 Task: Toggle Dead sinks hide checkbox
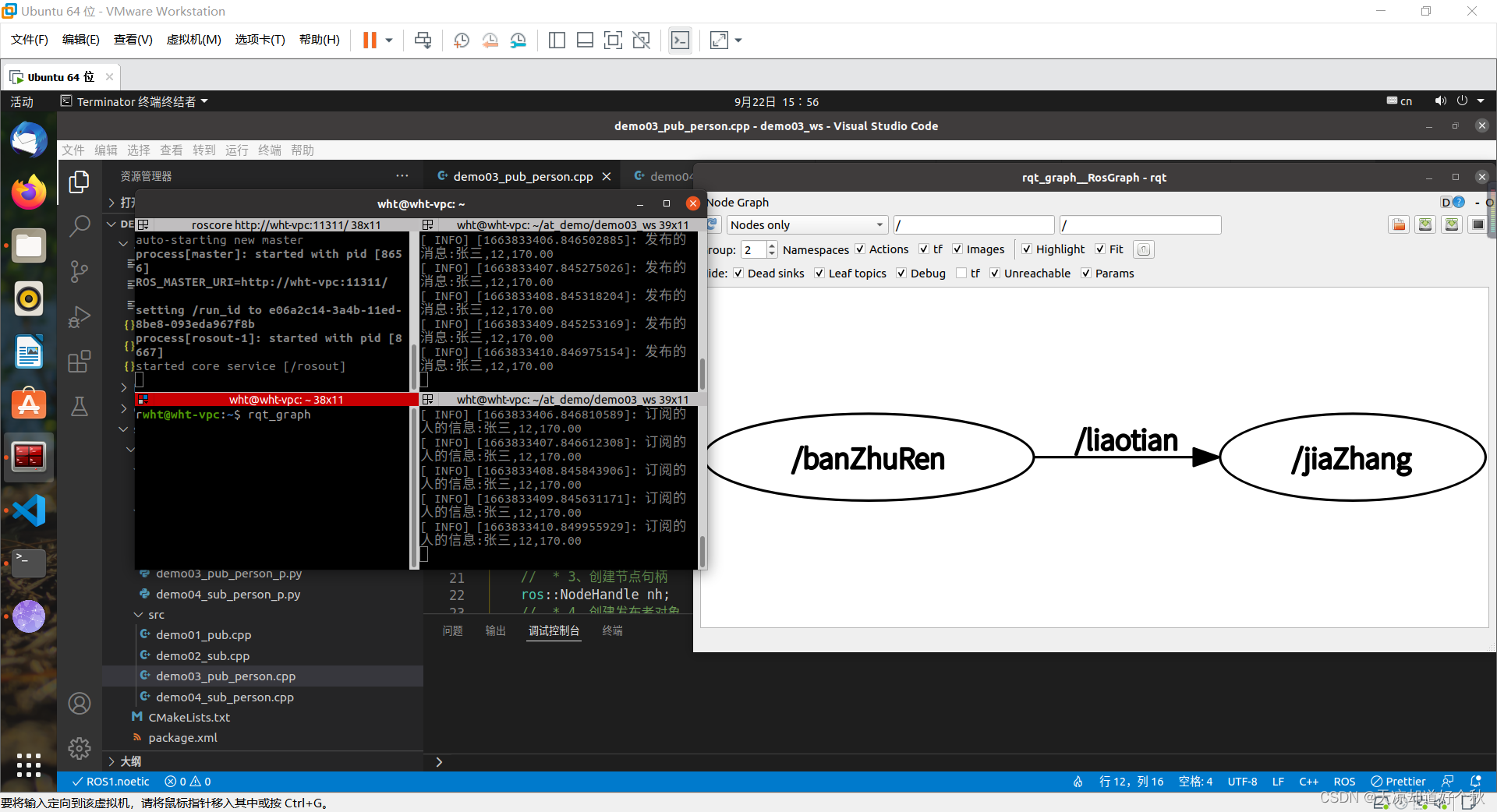point(738,273)
